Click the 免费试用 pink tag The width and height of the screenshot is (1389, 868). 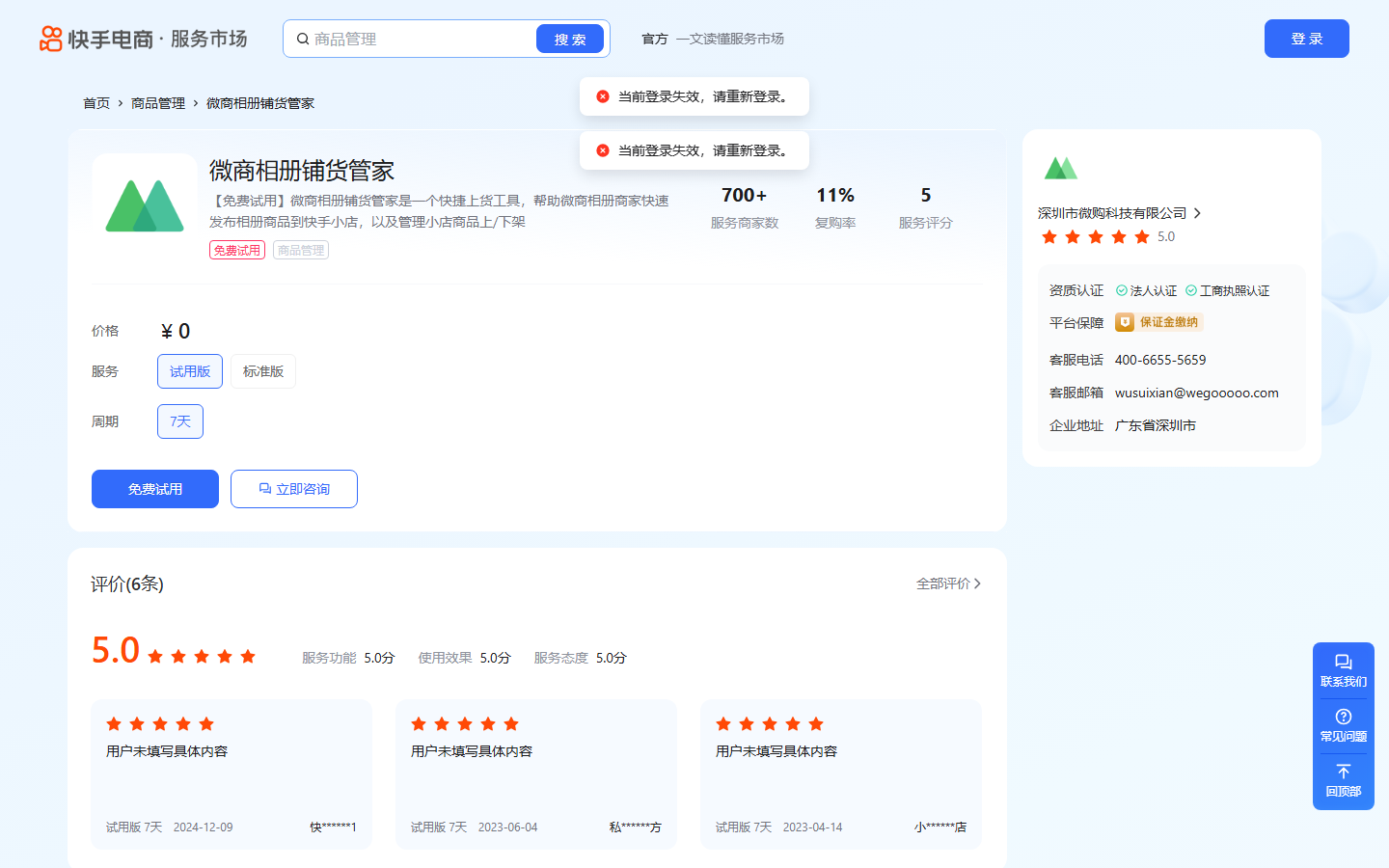(x=237, y=250)
